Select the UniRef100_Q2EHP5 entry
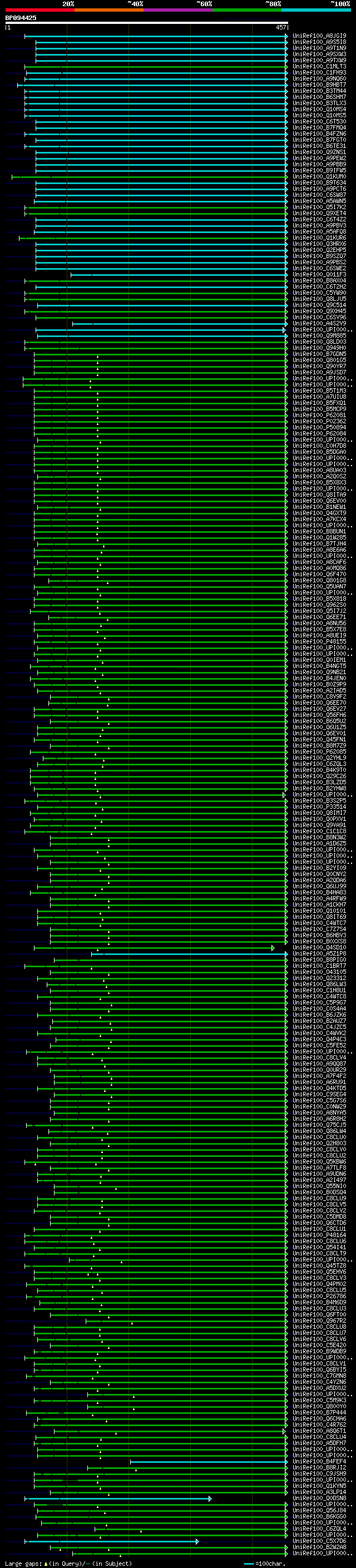 319,250
